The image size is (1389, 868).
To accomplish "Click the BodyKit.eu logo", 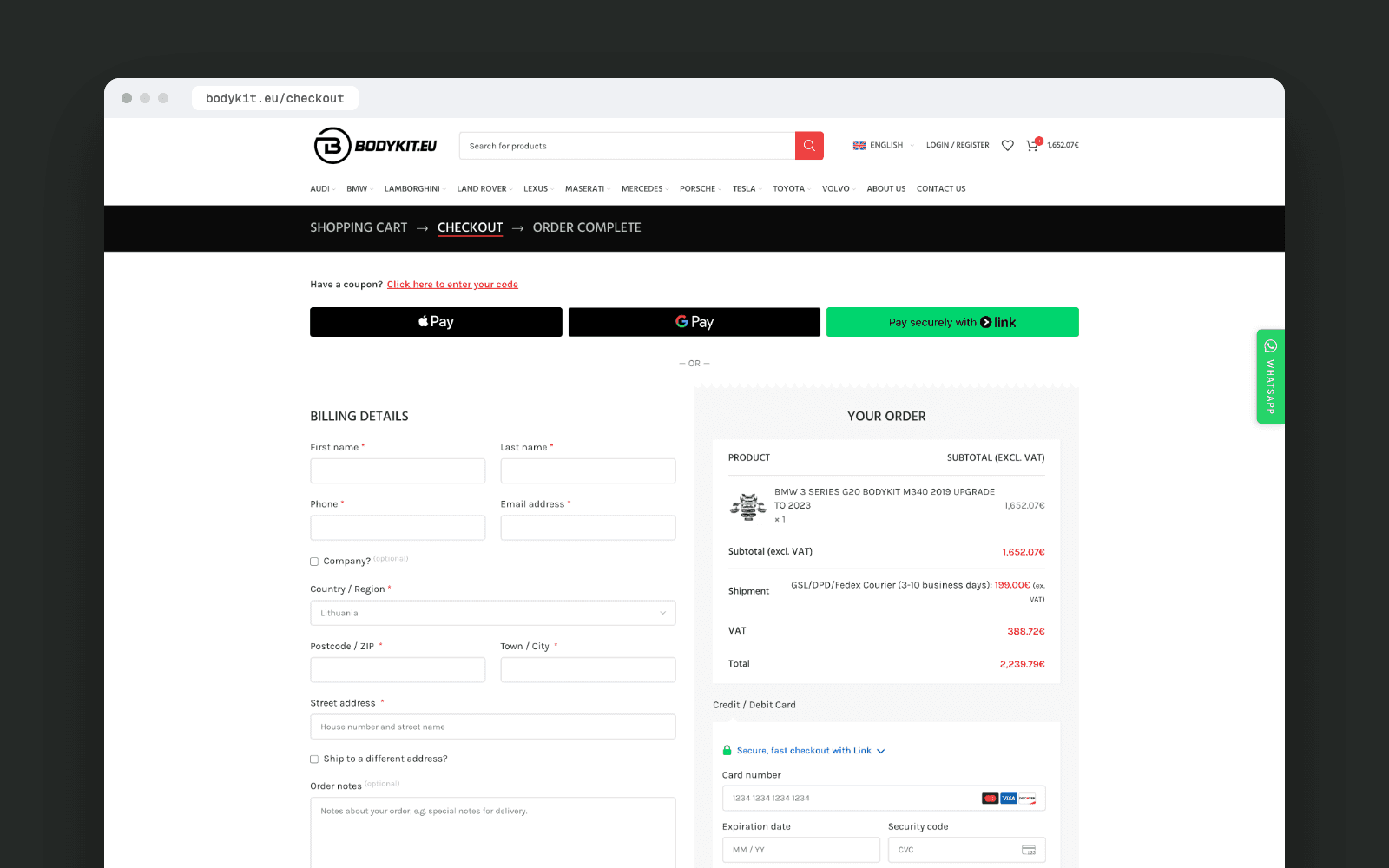I will click(375, 146).
